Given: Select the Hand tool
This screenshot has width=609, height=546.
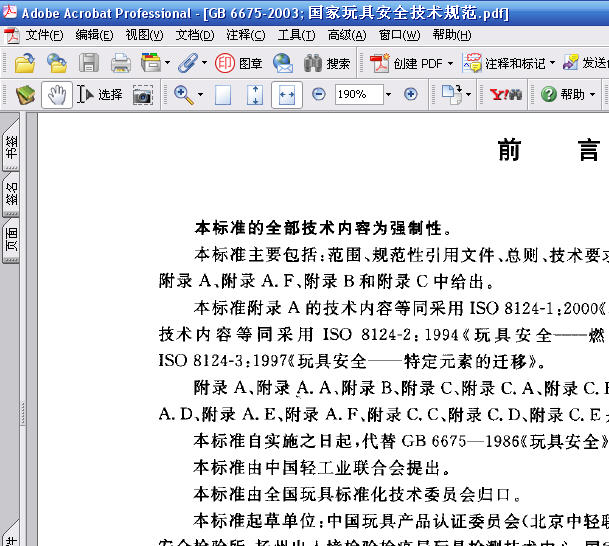Looking at the screenshot, I should (x=57, y=95).
